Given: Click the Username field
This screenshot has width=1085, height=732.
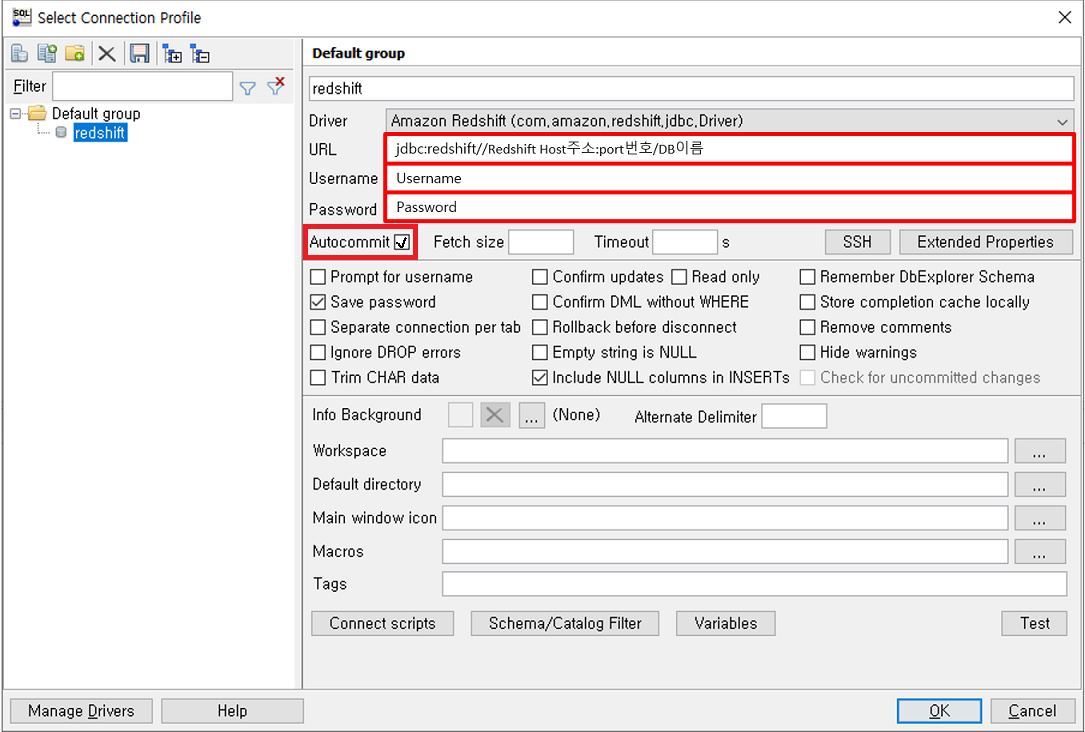Looking at the screenshot, I should click(x=729, y=179).
